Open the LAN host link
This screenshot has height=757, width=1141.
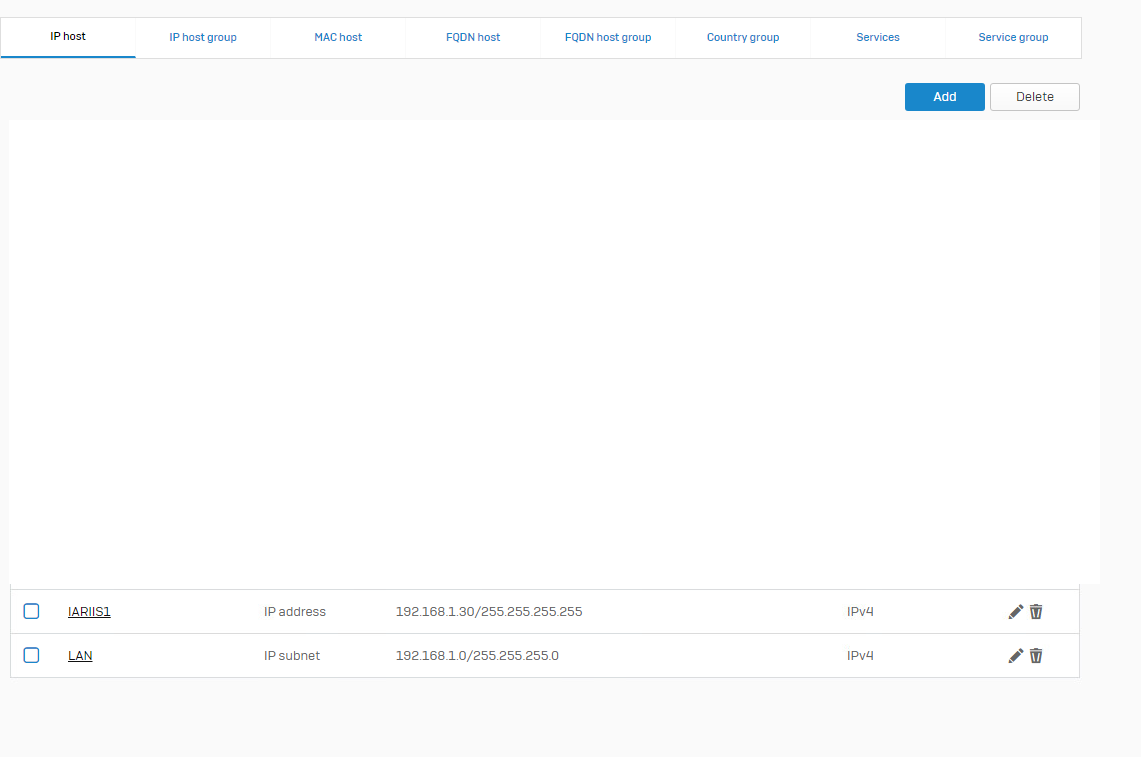pos(80,656)
